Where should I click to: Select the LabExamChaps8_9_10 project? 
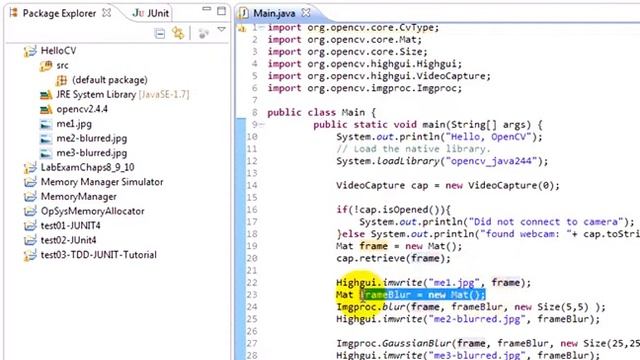coord(87,167)
